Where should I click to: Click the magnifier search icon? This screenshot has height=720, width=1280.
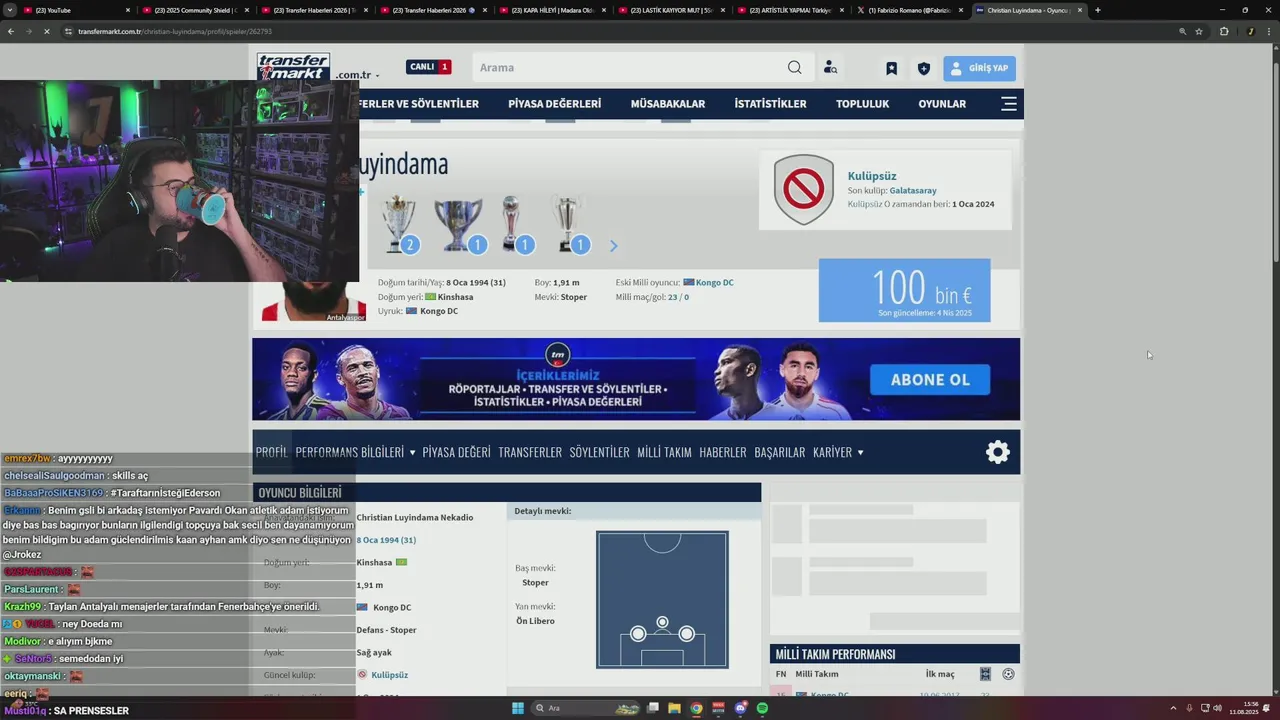click(794, 67)
